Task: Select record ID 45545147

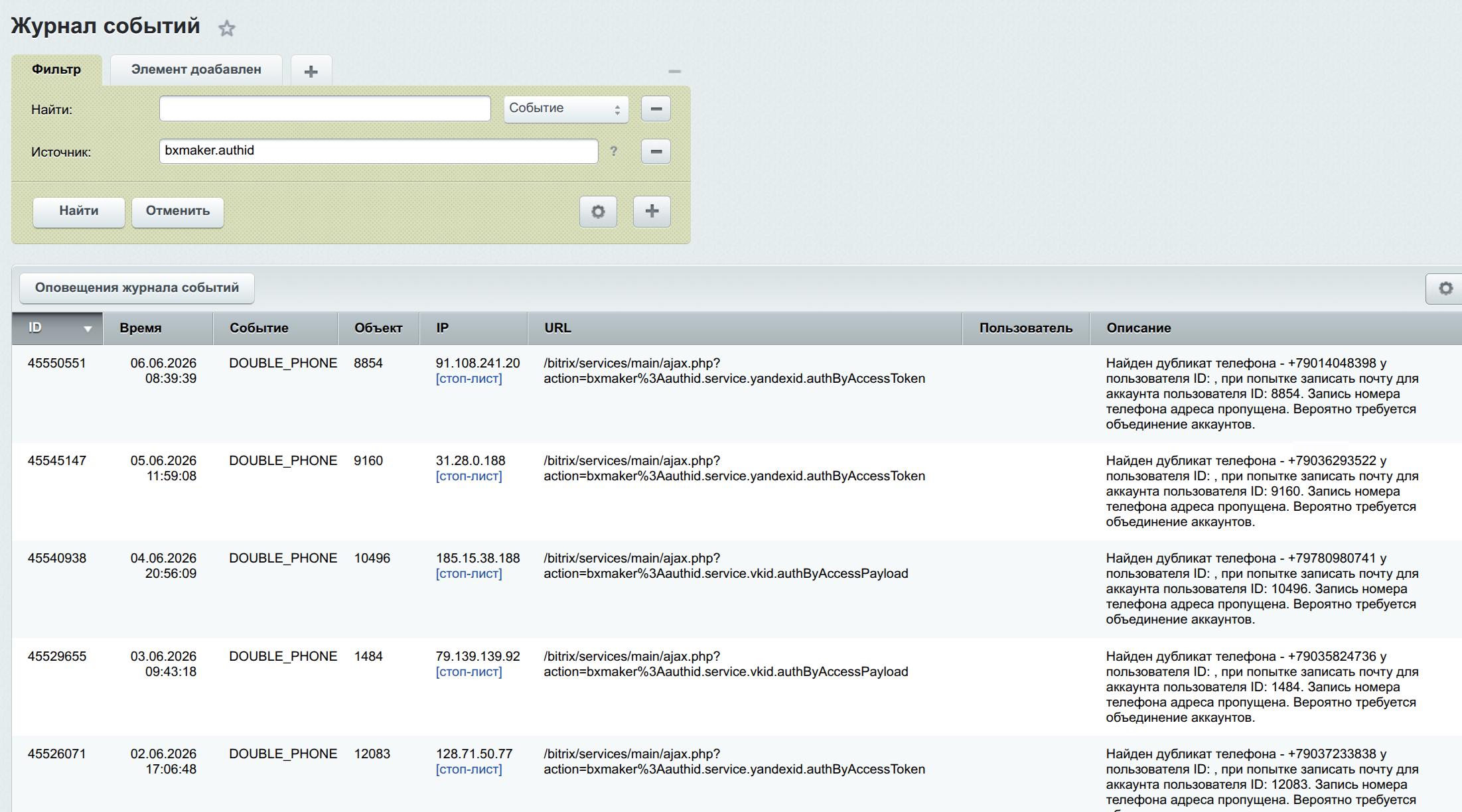Action: tap(57, 461)
